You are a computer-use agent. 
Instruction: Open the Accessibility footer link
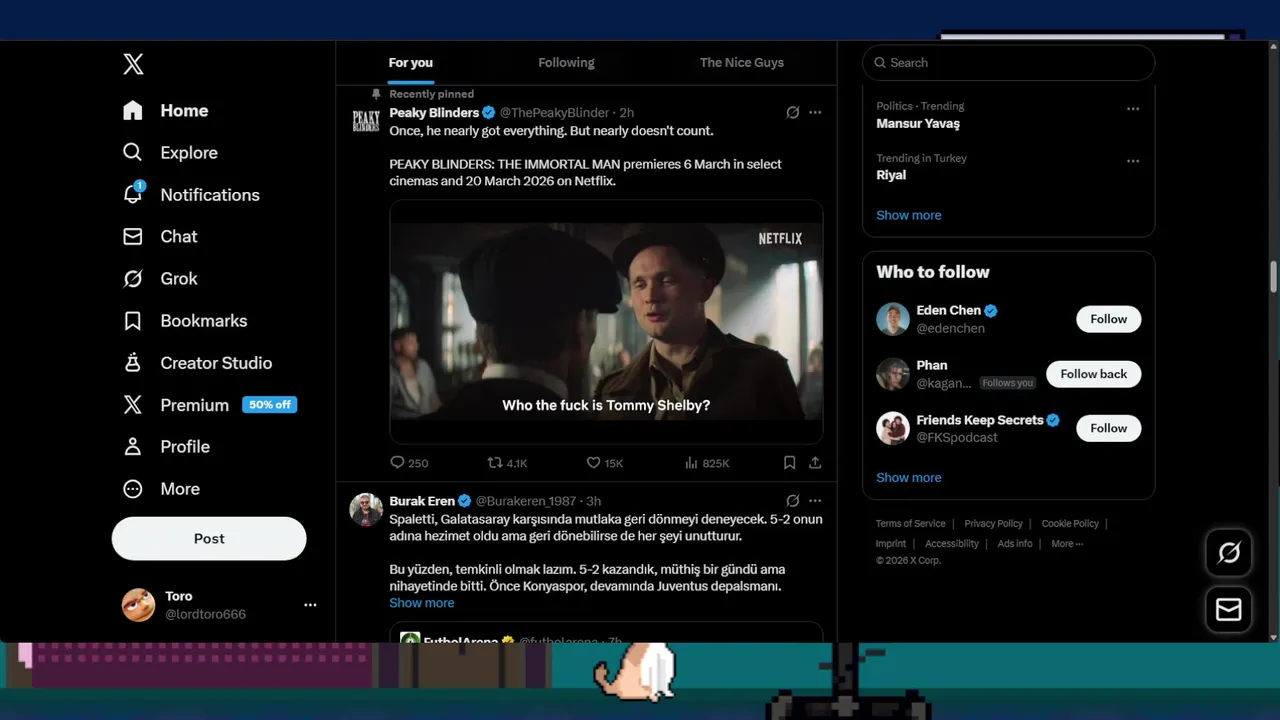point(952,544)
